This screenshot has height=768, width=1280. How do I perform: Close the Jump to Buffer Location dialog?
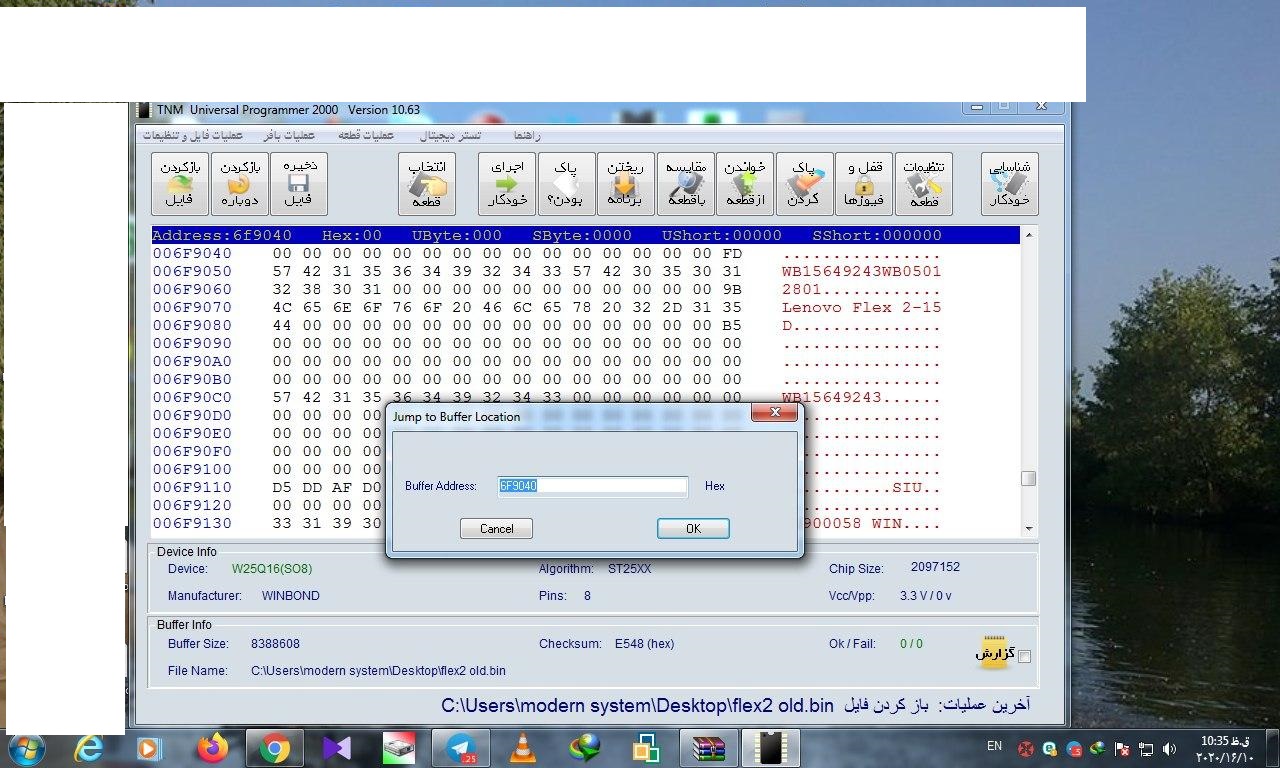tap(774, 412)
